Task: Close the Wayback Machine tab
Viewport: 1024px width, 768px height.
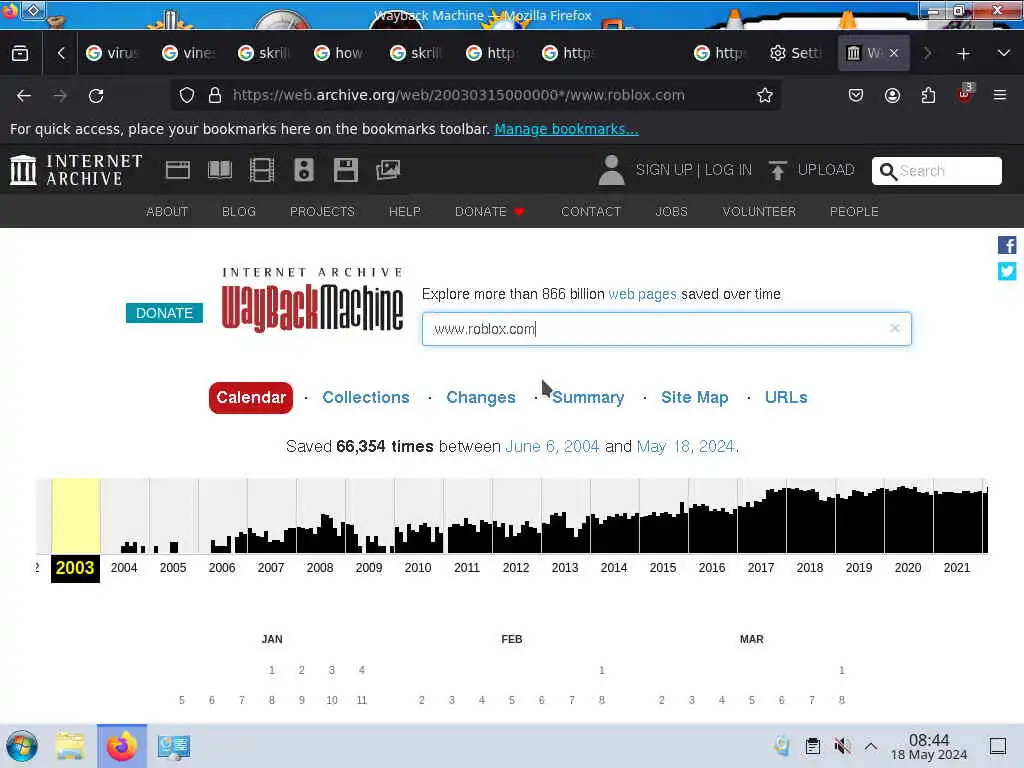Action: [894, 54]
